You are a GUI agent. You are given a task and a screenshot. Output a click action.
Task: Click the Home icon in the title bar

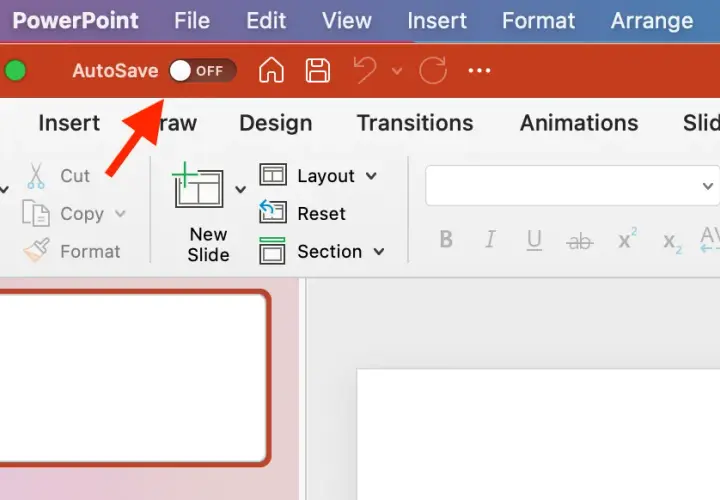[x=271, y=70]
